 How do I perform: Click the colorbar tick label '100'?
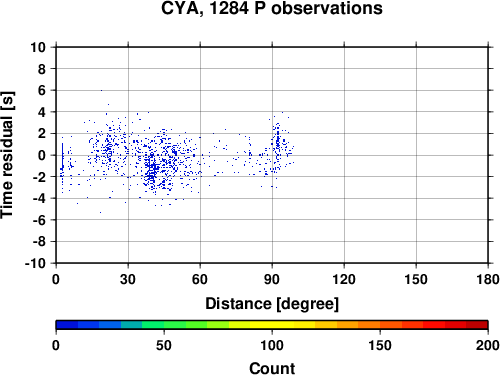tap(272, 345)
